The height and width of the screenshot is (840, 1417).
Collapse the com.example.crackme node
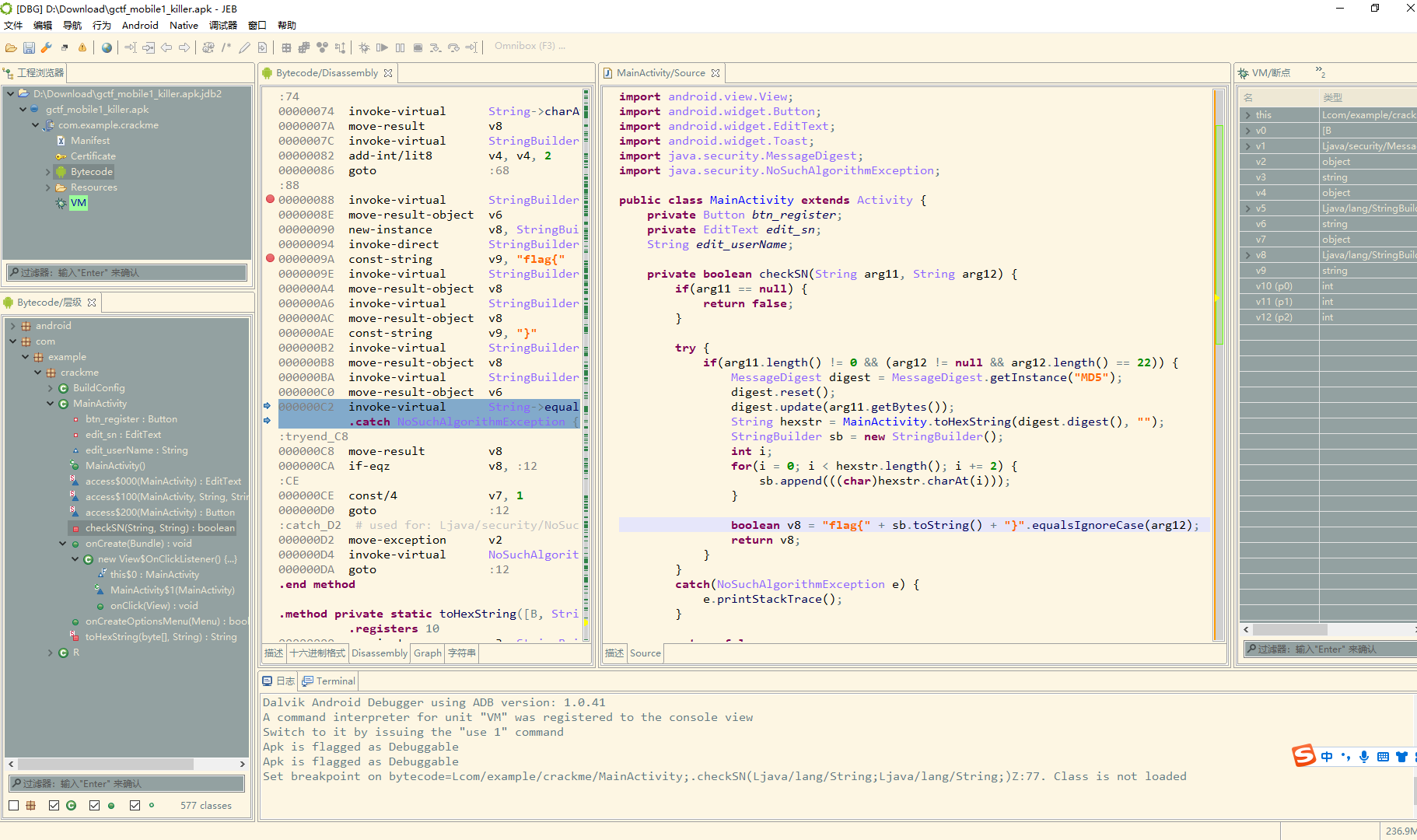[36, 125]
